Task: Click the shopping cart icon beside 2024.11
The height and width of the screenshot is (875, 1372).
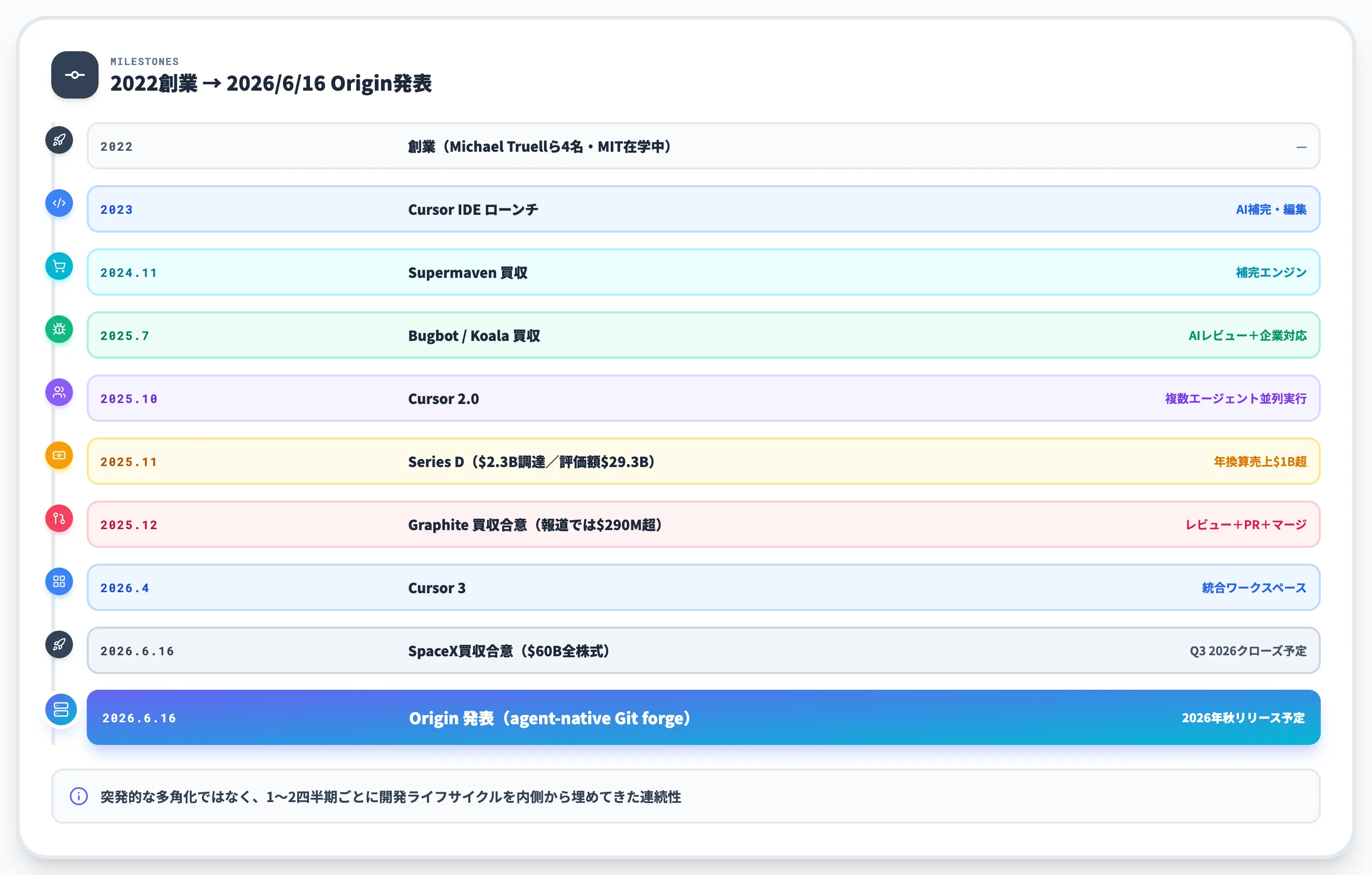Action: [x=59, y=266]
